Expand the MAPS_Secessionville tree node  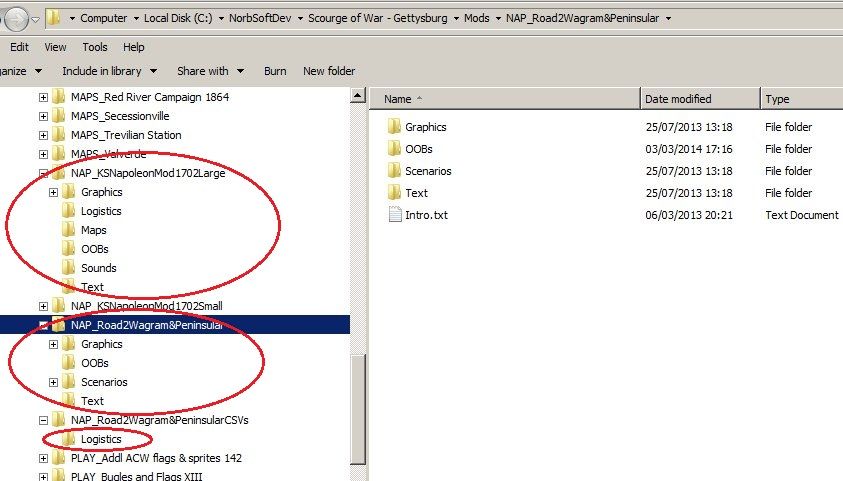(44, 117)
